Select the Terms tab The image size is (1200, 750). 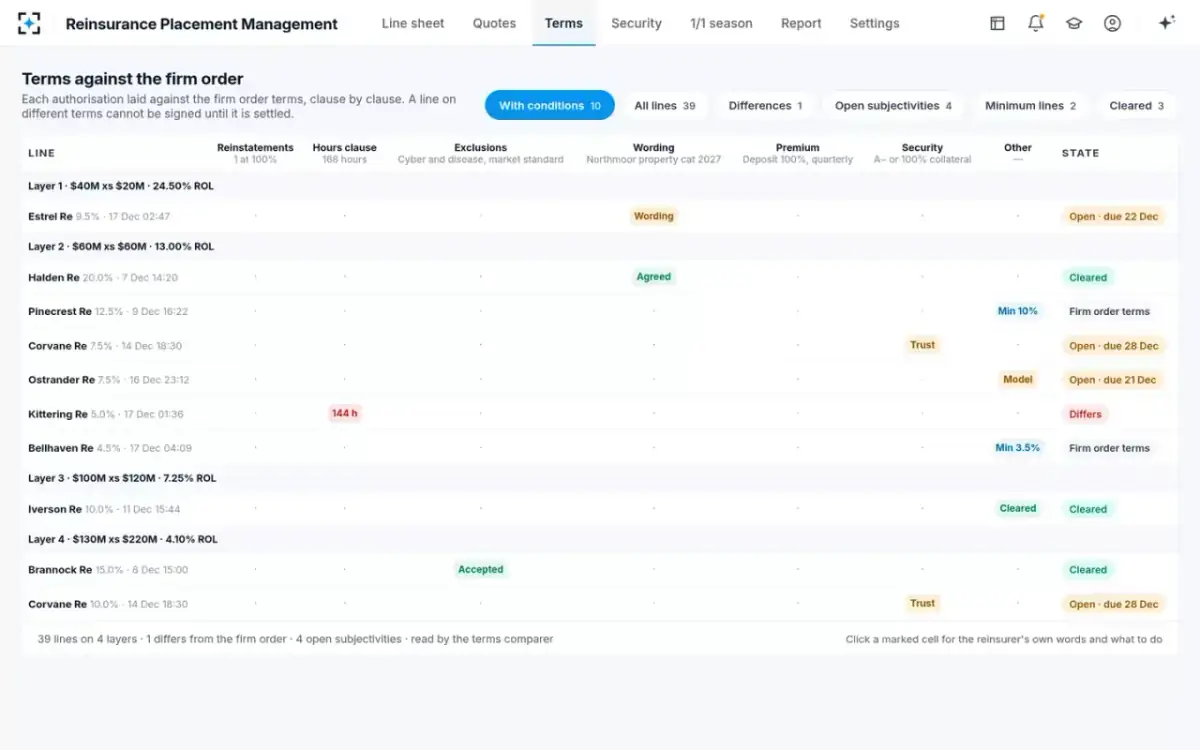[x=564, y=23]
